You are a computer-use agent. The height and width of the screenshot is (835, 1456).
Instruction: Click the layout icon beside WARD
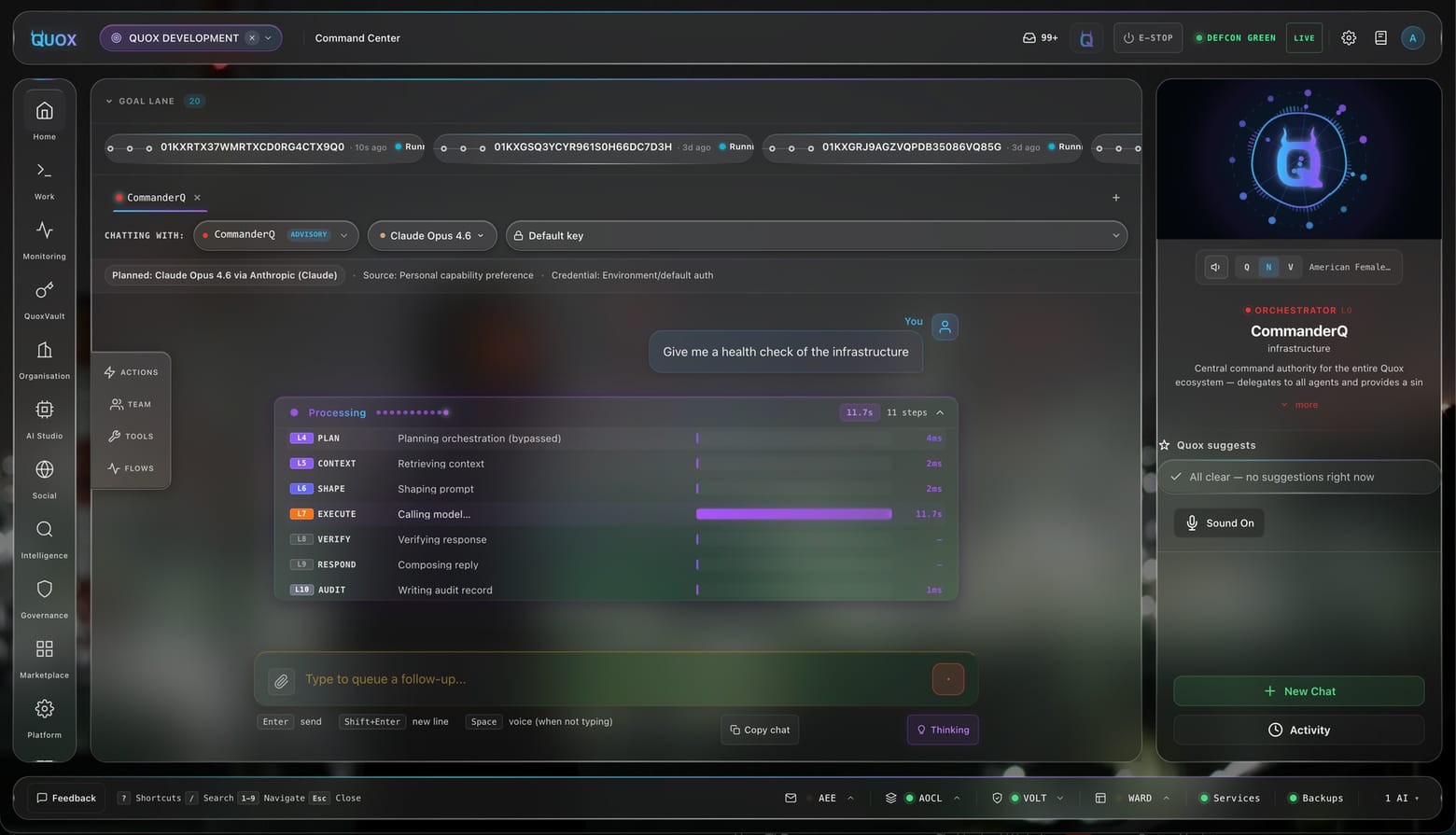pos(1100,799)
